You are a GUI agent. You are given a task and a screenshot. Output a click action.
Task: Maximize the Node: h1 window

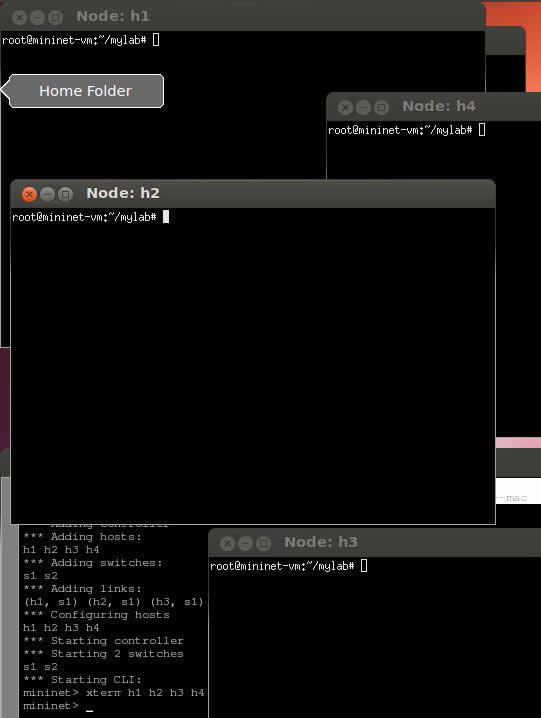pyautogui.click(x=55, y=17)
